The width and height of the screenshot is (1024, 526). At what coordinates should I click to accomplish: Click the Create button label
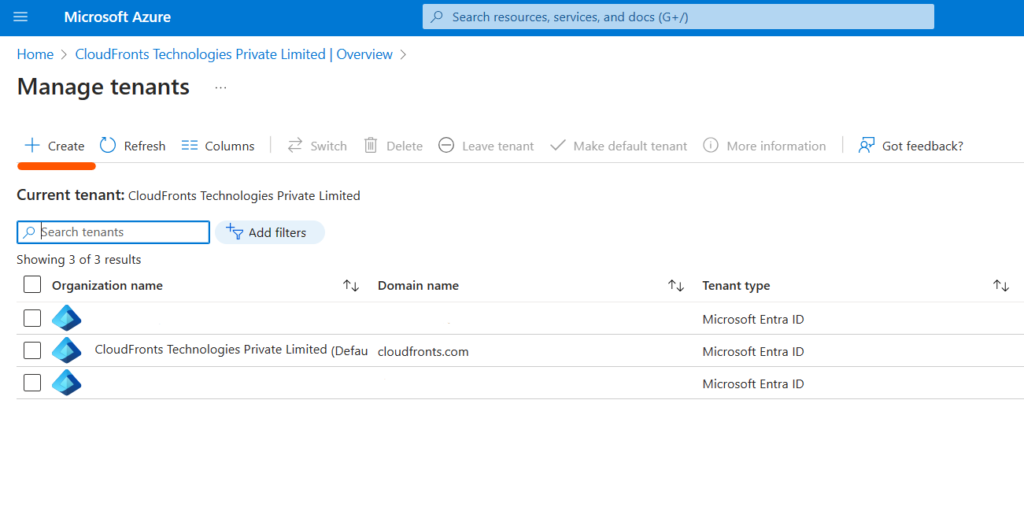(66, 146)
